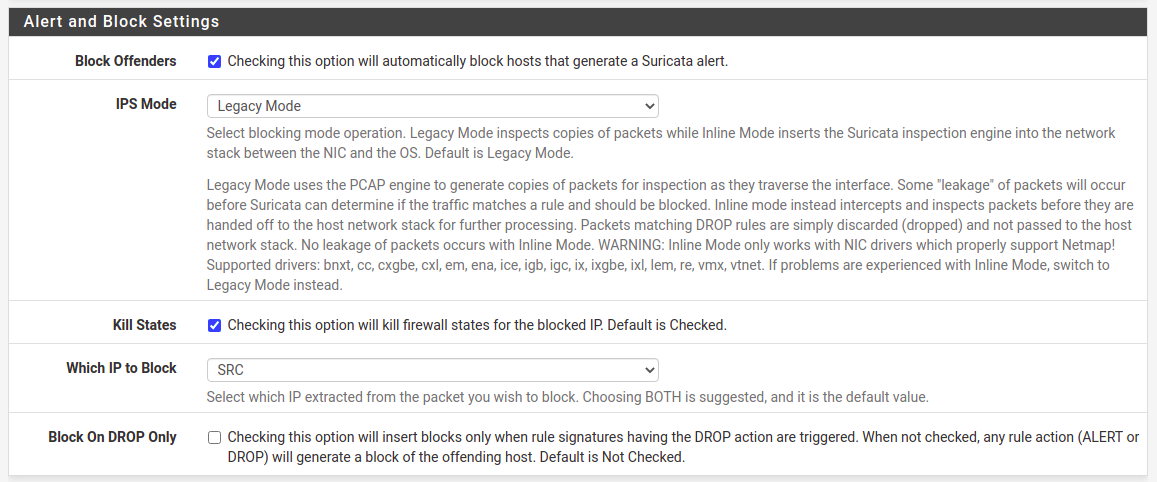
Task: Click the Alert and Block Settings header
Action: click(x=121, y=21)
